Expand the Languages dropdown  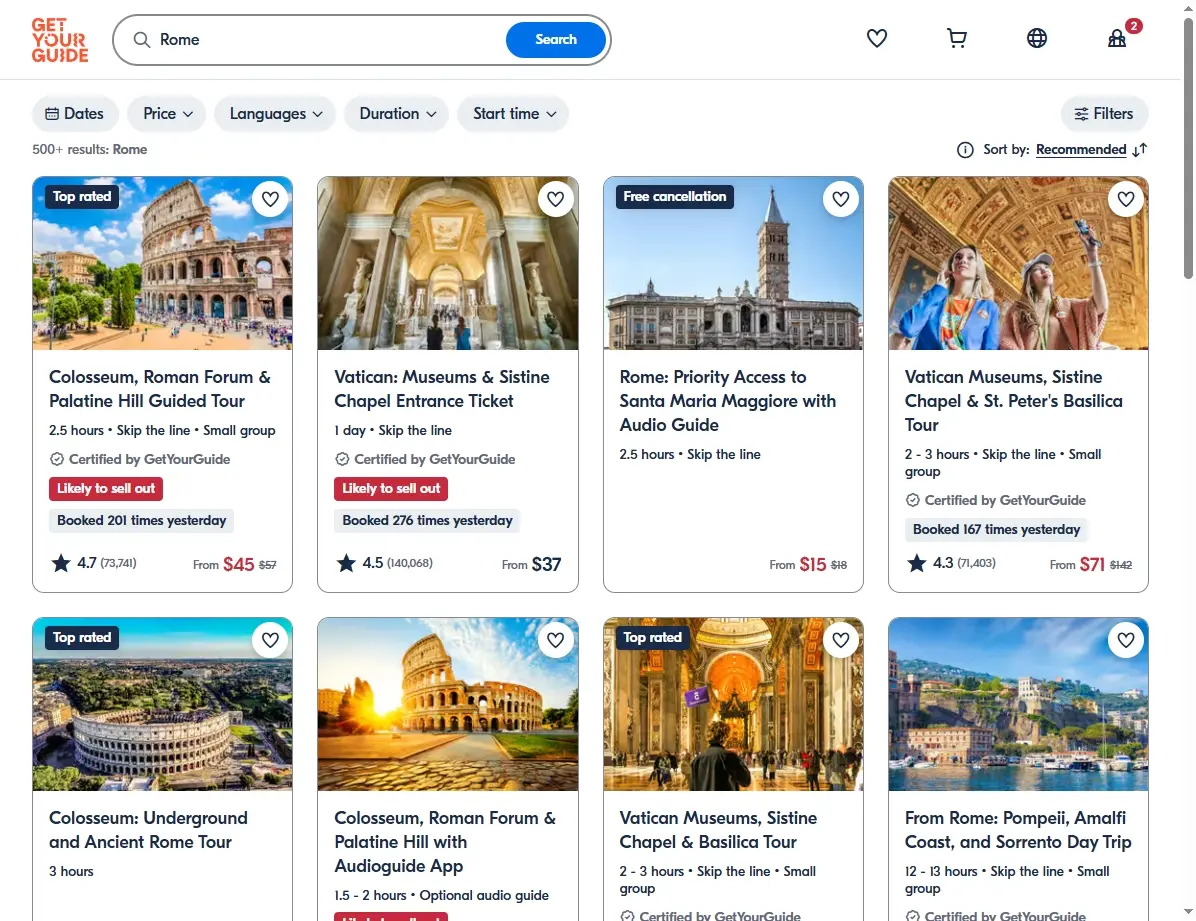tap(275, 114)
